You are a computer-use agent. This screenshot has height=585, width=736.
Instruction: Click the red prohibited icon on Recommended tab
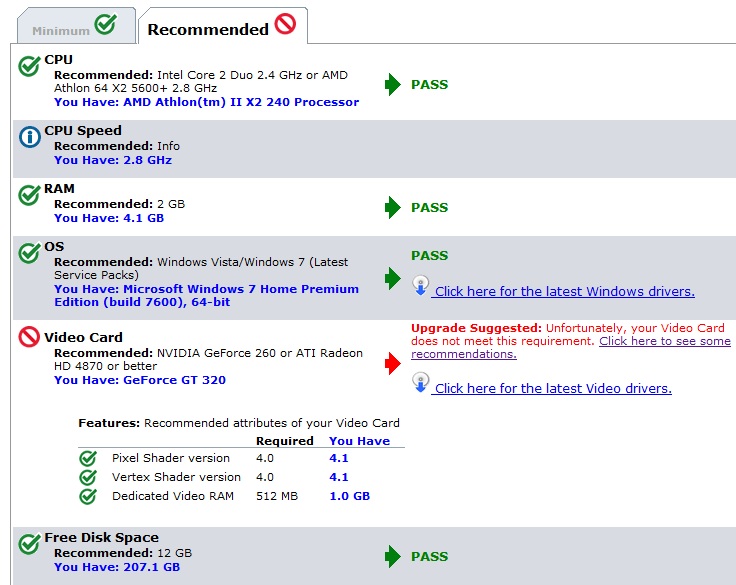point(285,24)
